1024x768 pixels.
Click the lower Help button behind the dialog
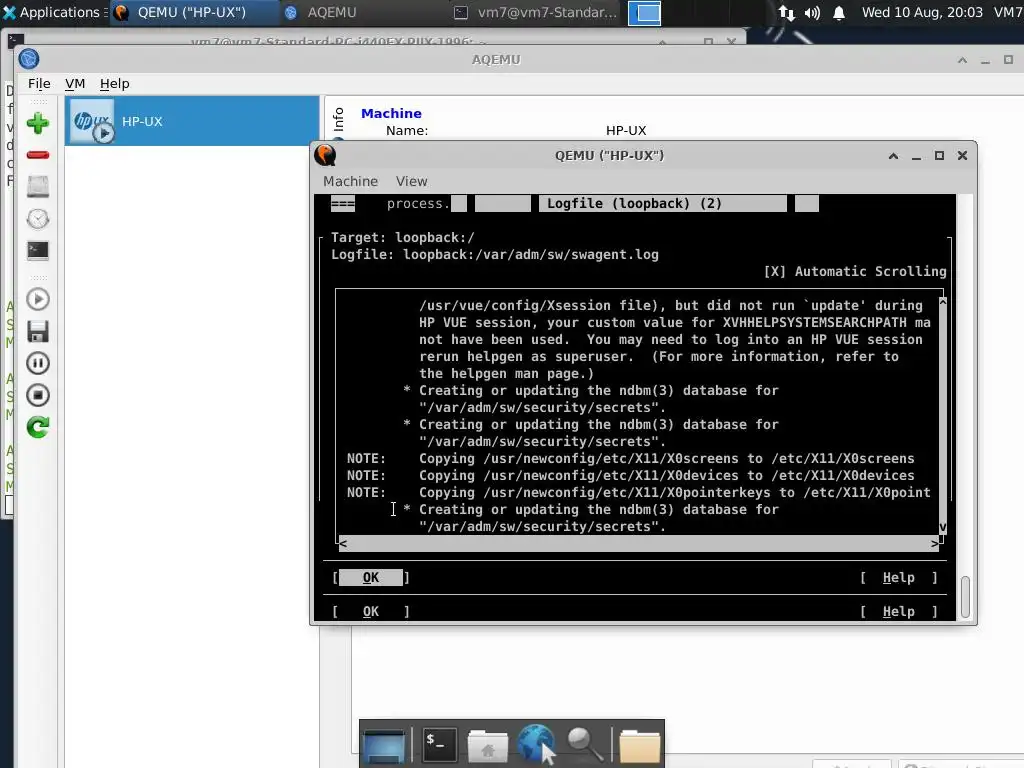pos(899,611)
